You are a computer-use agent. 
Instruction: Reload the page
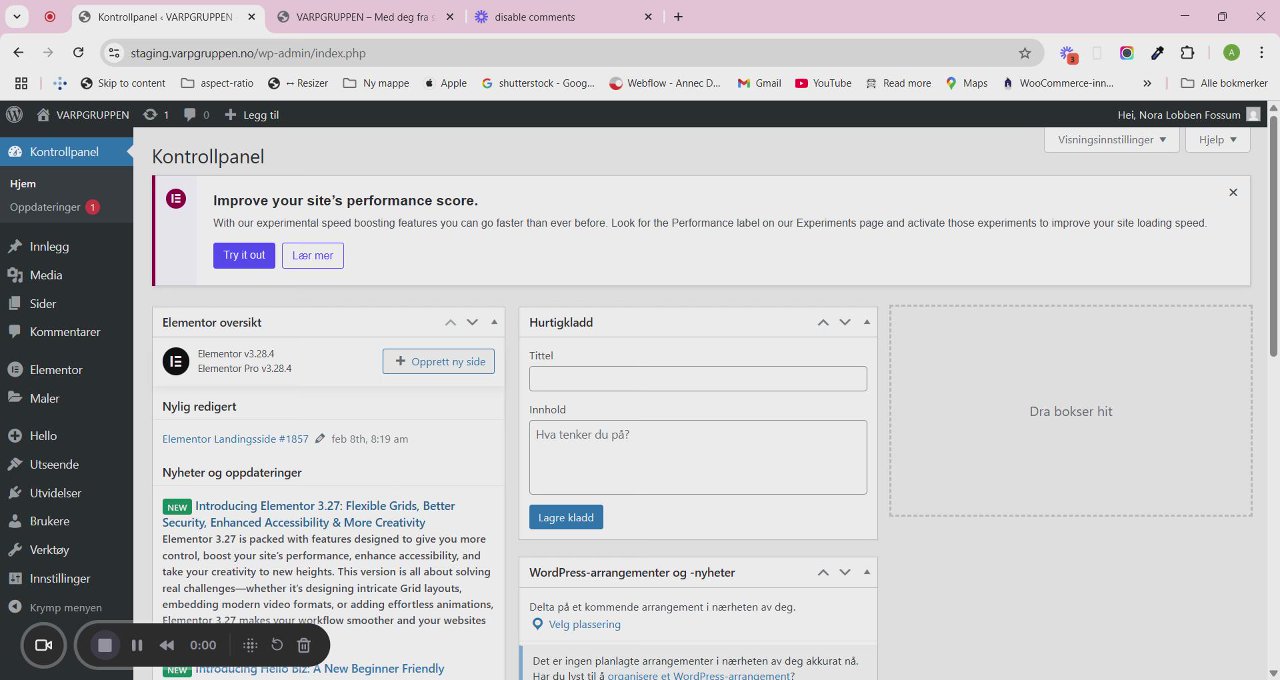(x=78, y=53)
